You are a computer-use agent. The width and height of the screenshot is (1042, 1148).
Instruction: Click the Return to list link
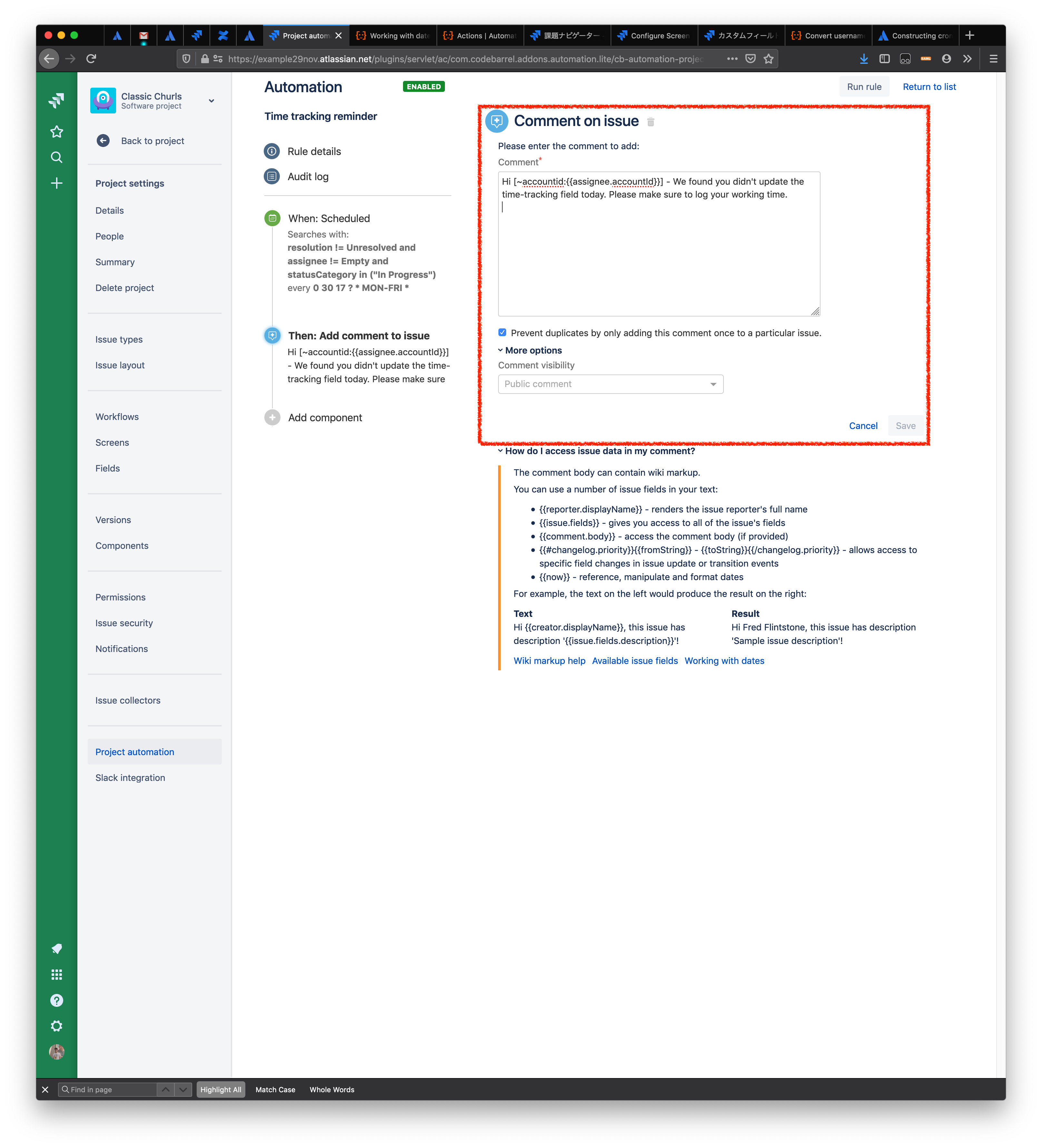click(929, 87)
